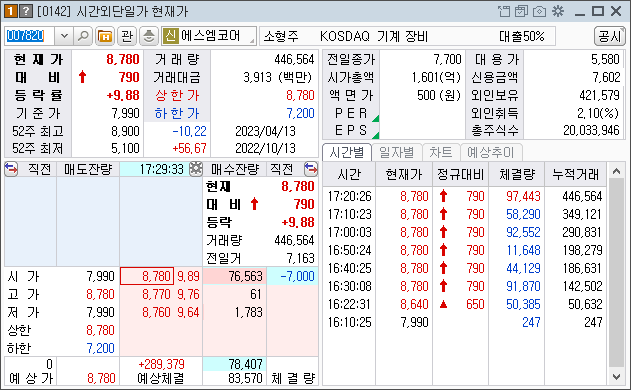Click the -7,000 recent change cell

coord(292,276)
